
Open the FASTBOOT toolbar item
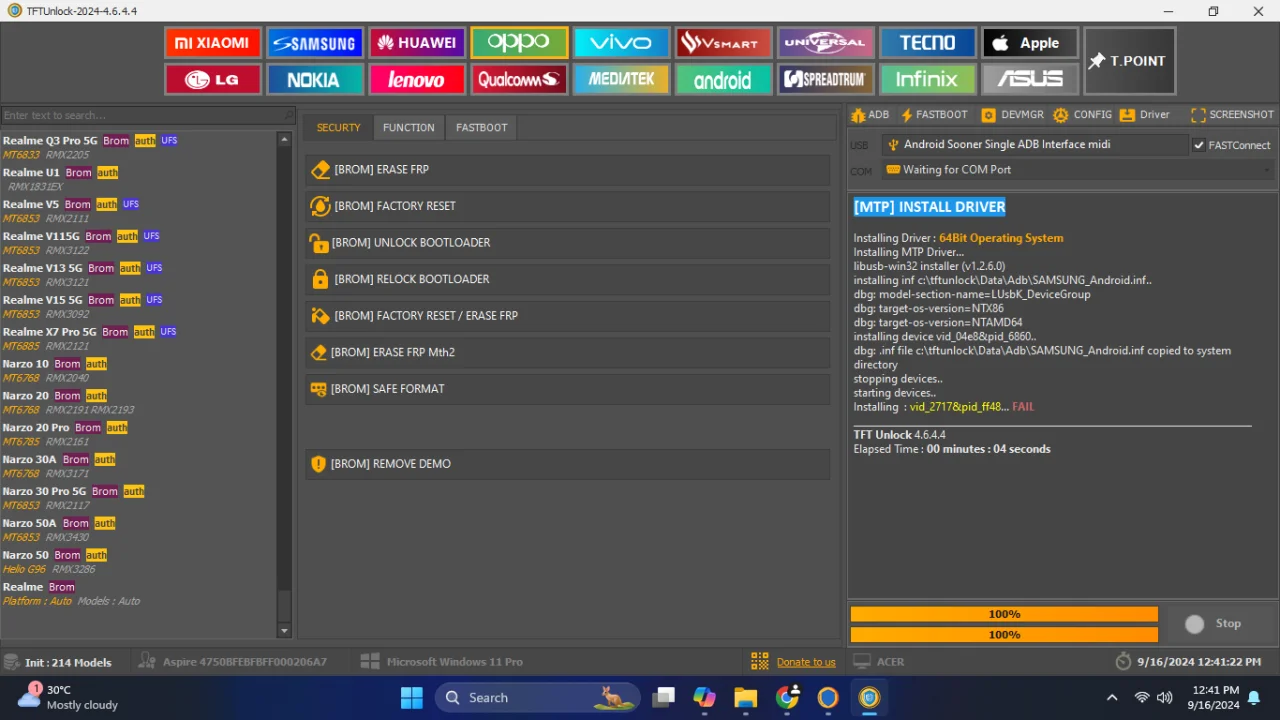pos(935,115)
